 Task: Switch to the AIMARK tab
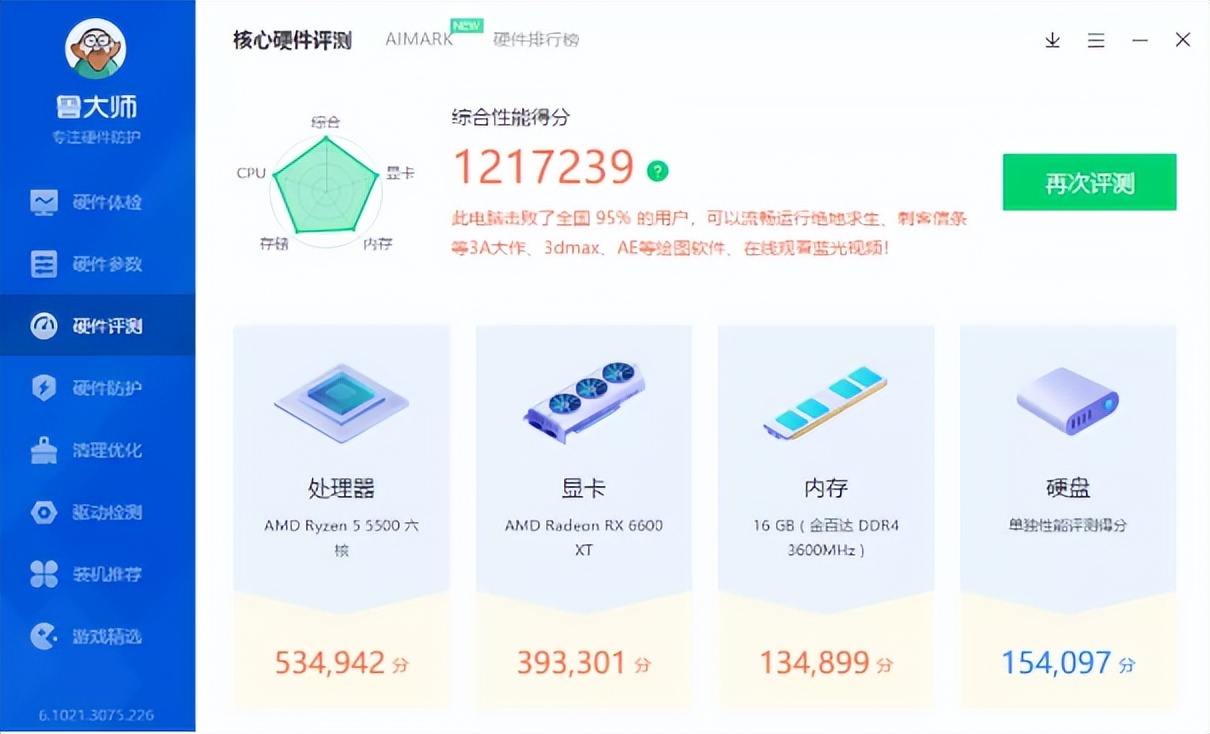pos(417,38)
